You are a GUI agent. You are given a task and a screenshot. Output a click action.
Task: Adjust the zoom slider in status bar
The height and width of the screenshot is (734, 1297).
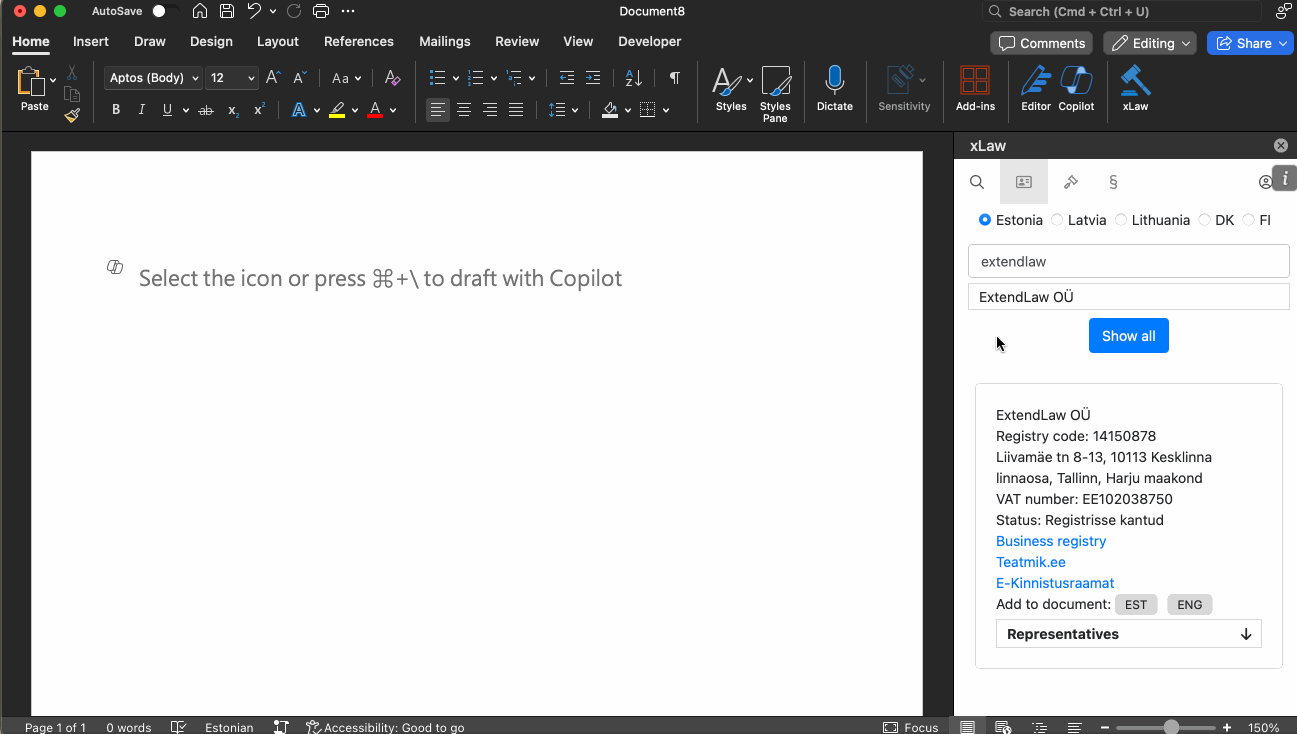coord(1171,727)
